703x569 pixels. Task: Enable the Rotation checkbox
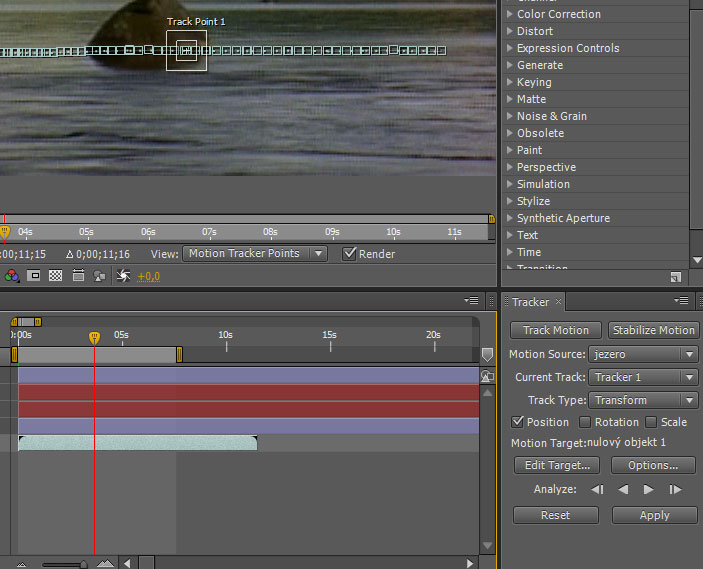(585, 422)
